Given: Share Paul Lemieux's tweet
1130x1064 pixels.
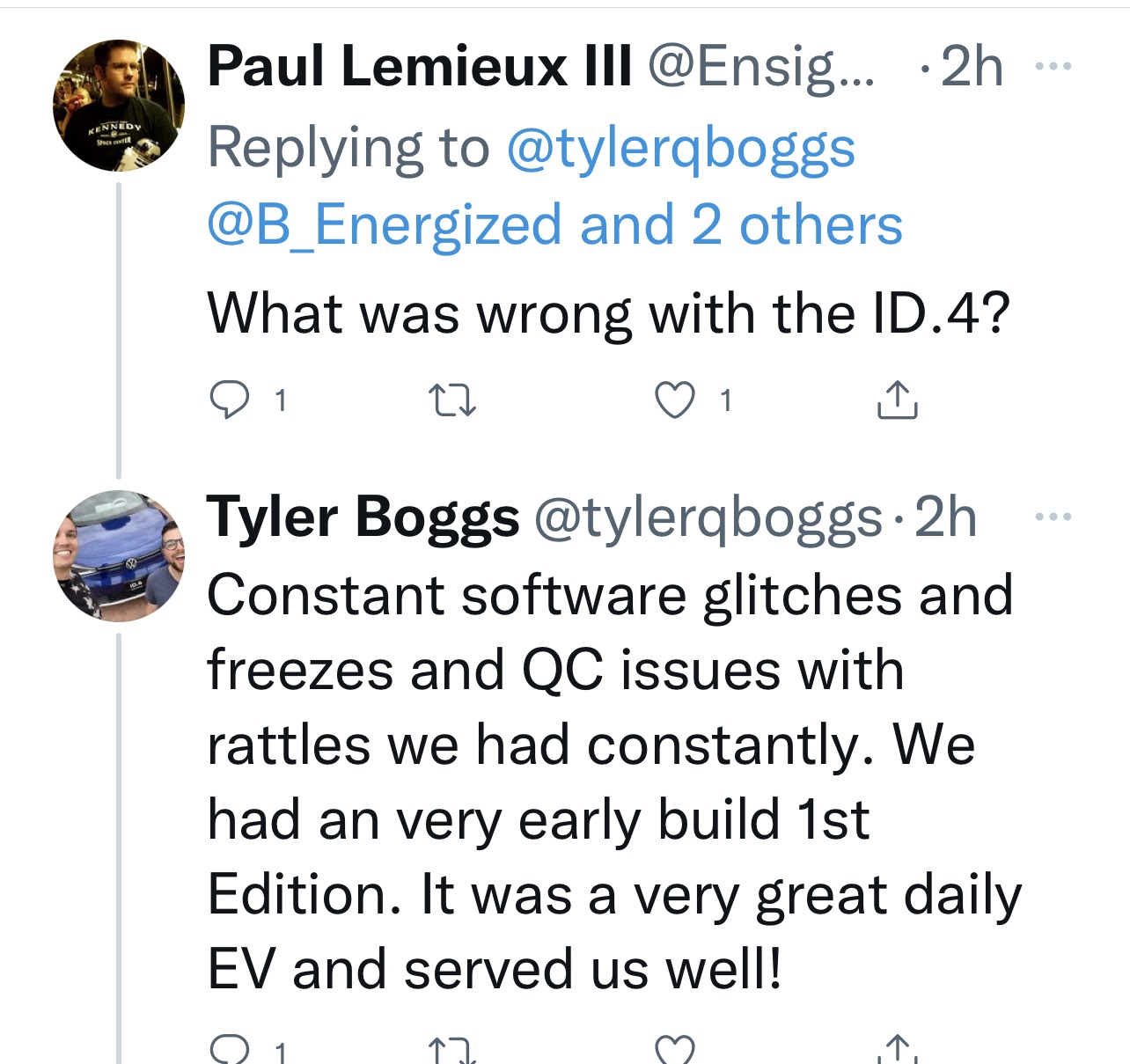Looking at the screenshot, I should pos(897,400).
